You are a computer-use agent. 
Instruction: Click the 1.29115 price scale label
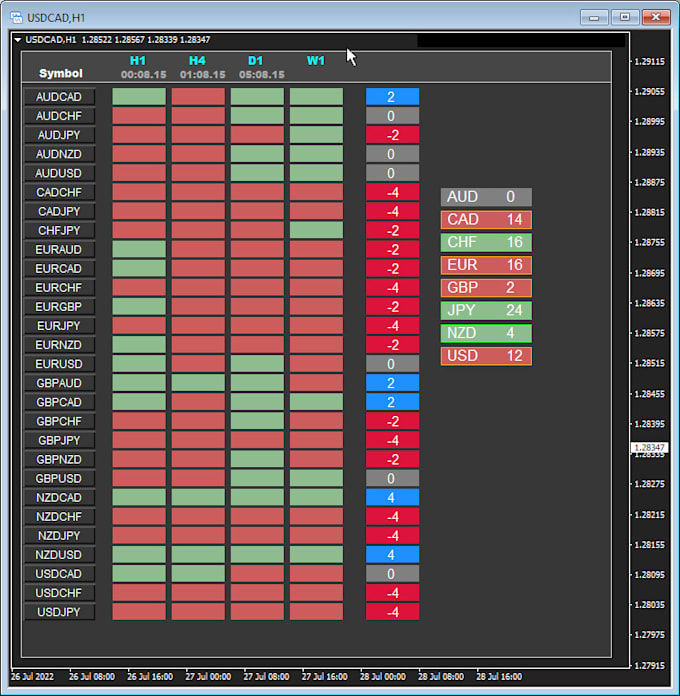tap(649, 62)
